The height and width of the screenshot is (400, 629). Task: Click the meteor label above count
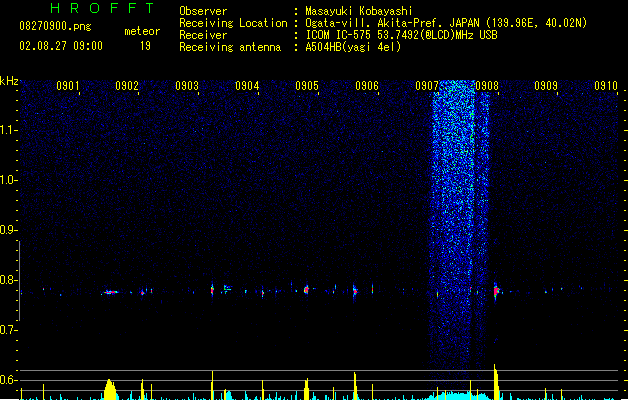(x=142, y=31)
